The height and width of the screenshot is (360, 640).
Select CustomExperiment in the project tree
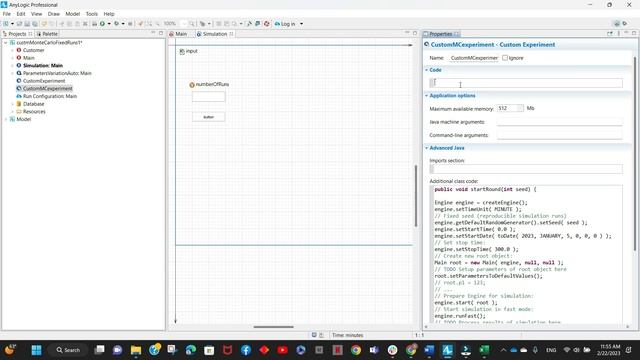(x=44, y=81)
